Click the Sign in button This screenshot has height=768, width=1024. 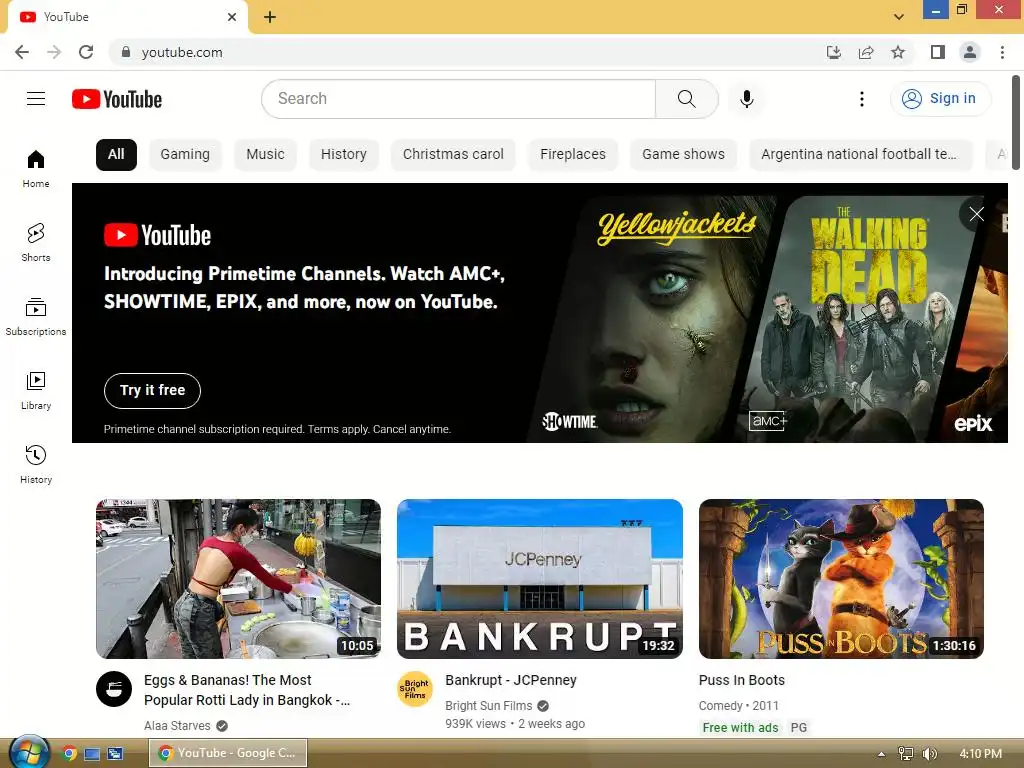940,99
